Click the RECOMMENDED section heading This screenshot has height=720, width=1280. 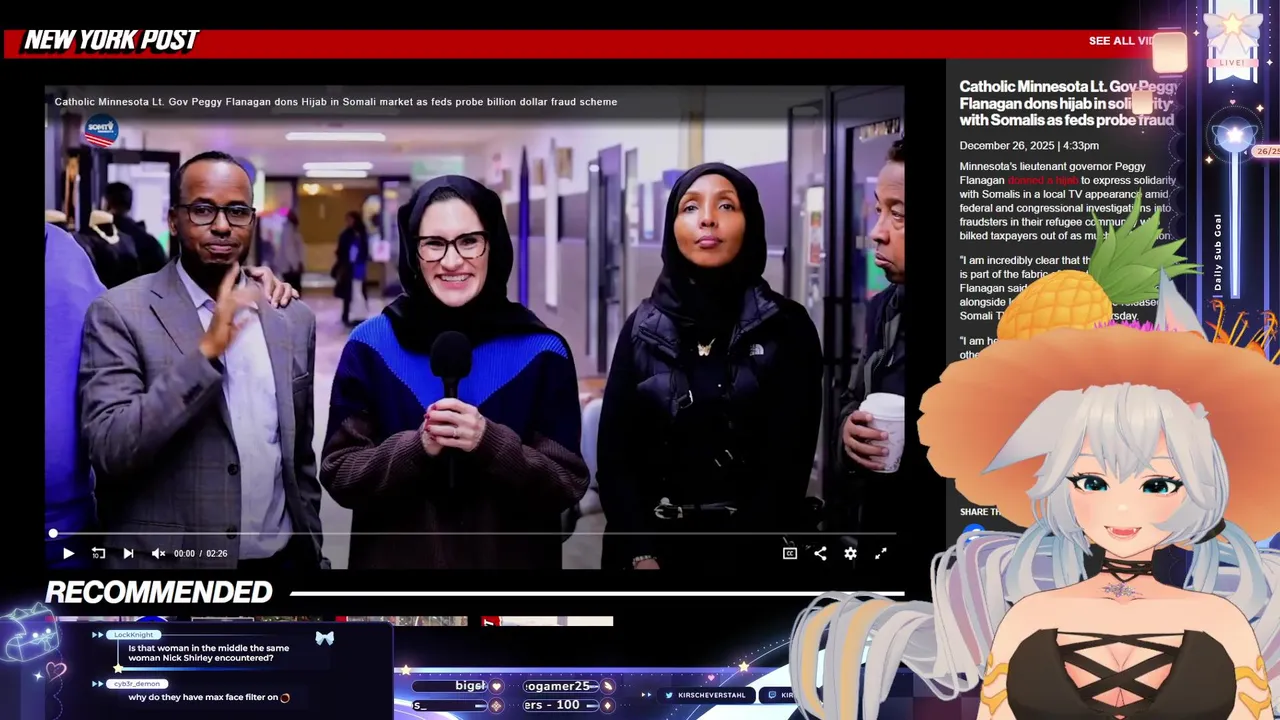point(159,593)
